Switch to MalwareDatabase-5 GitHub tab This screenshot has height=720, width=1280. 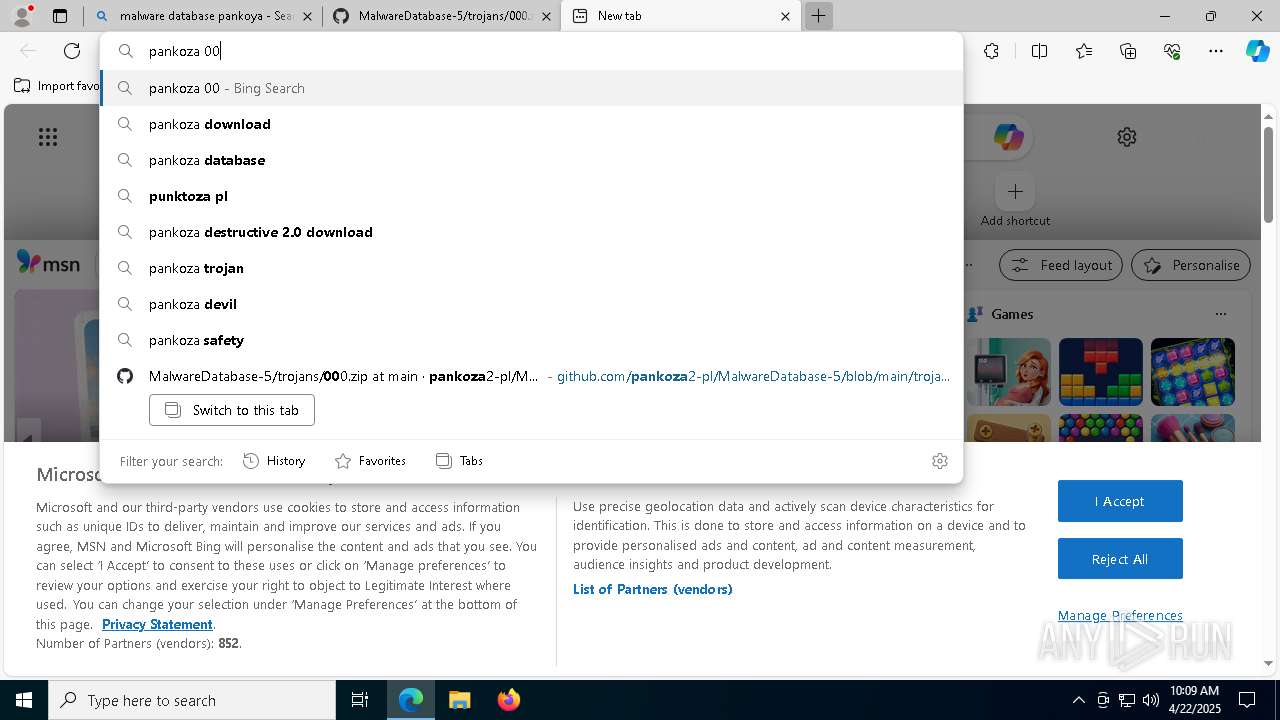tap(442, 16)
